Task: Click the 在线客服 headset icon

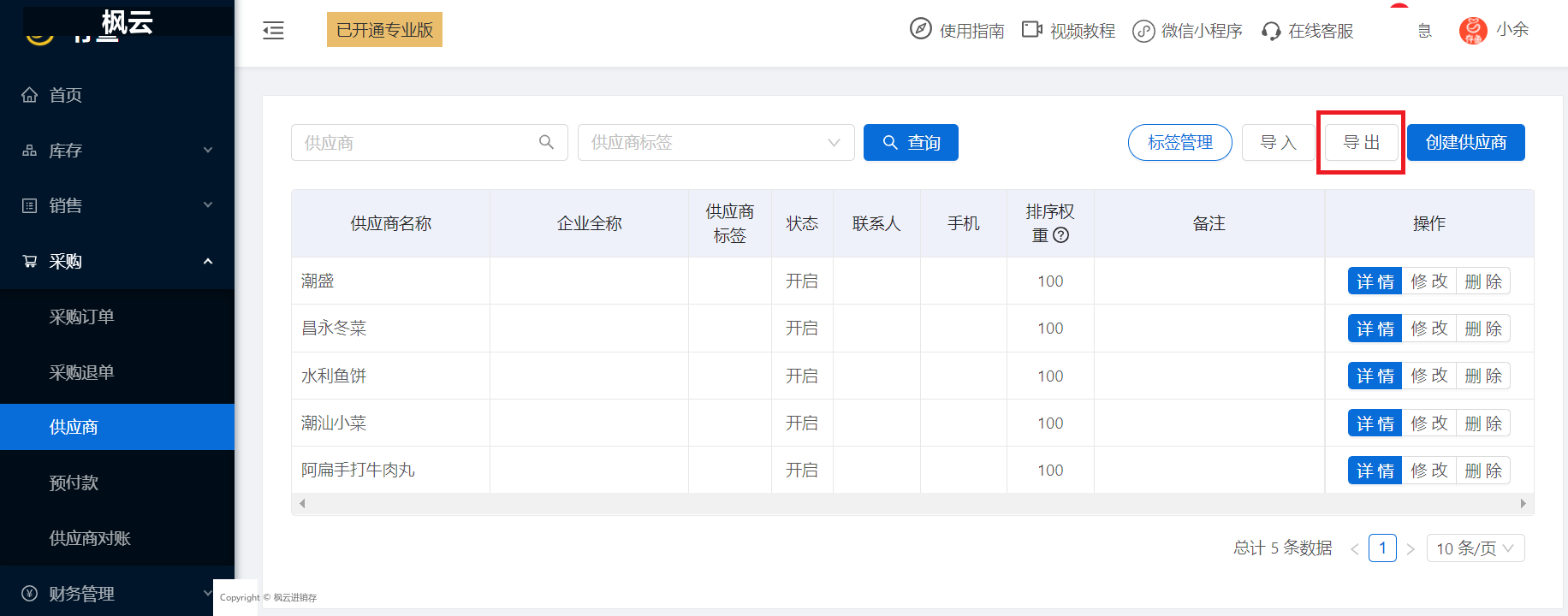Action: click(x=1271, y=32)
